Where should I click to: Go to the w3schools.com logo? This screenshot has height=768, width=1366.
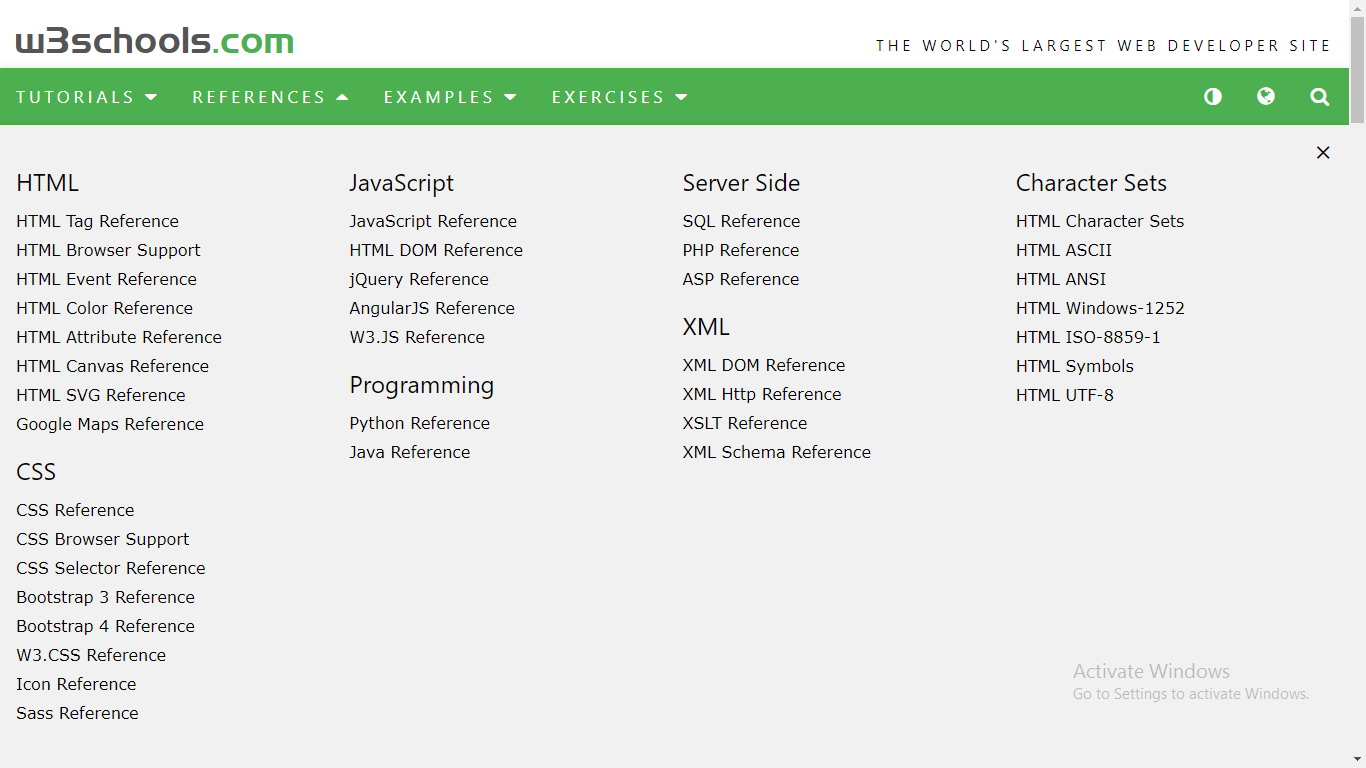click(155, 41)
